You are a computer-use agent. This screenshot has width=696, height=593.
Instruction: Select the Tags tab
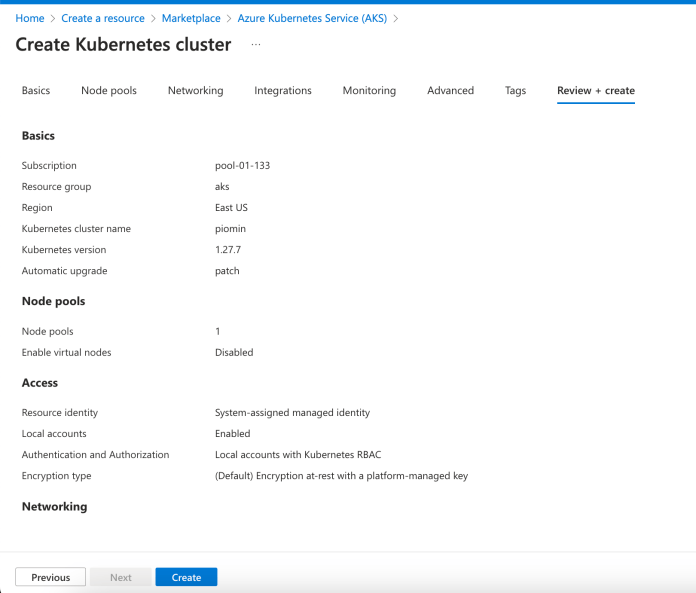point(515,90)
